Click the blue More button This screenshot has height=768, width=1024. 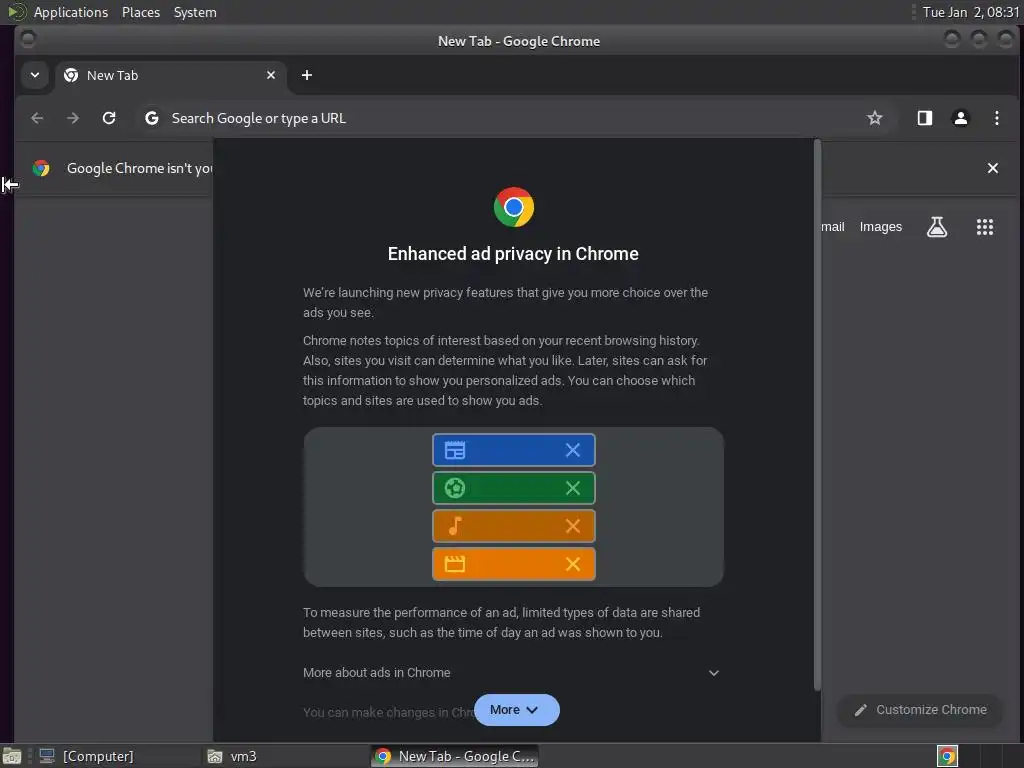coord(517,710)
